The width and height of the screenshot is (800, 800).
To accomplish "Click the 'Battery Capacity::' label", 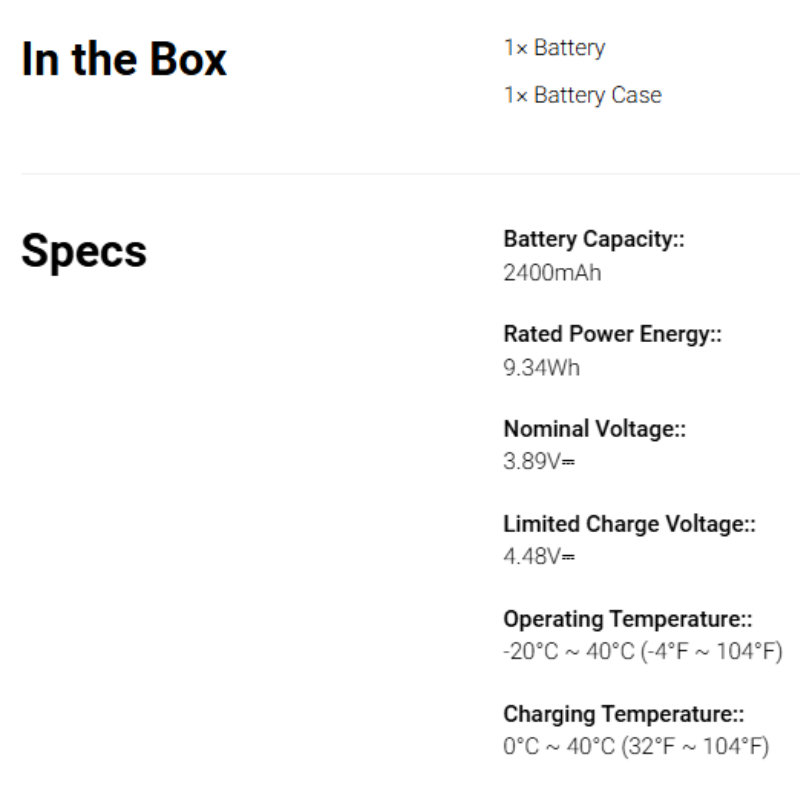I will (x=594, y=239).
